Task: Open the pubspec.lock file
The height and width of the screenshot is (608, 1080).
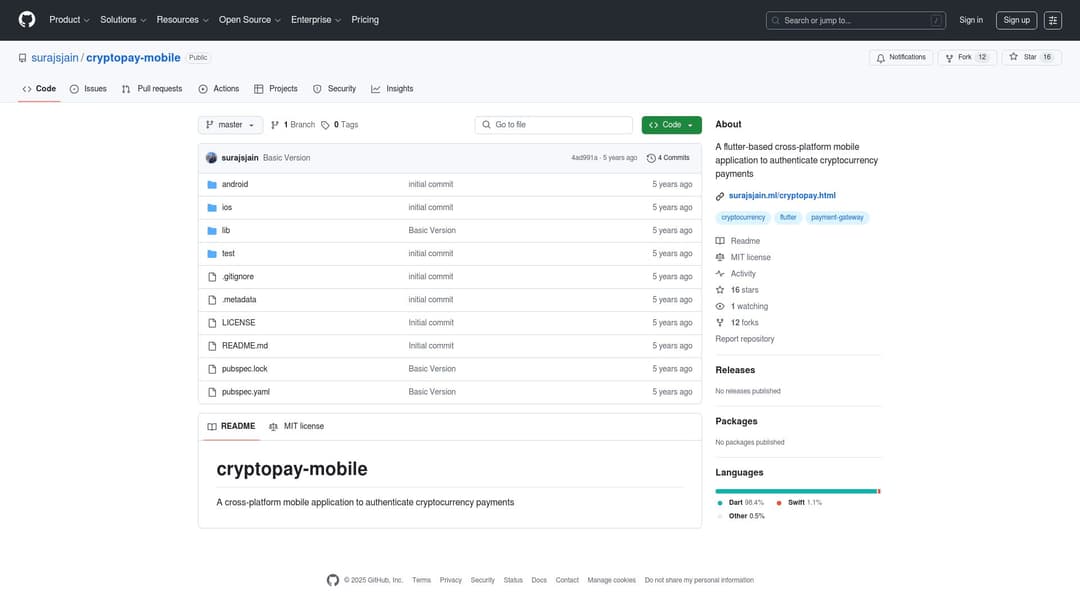Action: coord(245,369)
